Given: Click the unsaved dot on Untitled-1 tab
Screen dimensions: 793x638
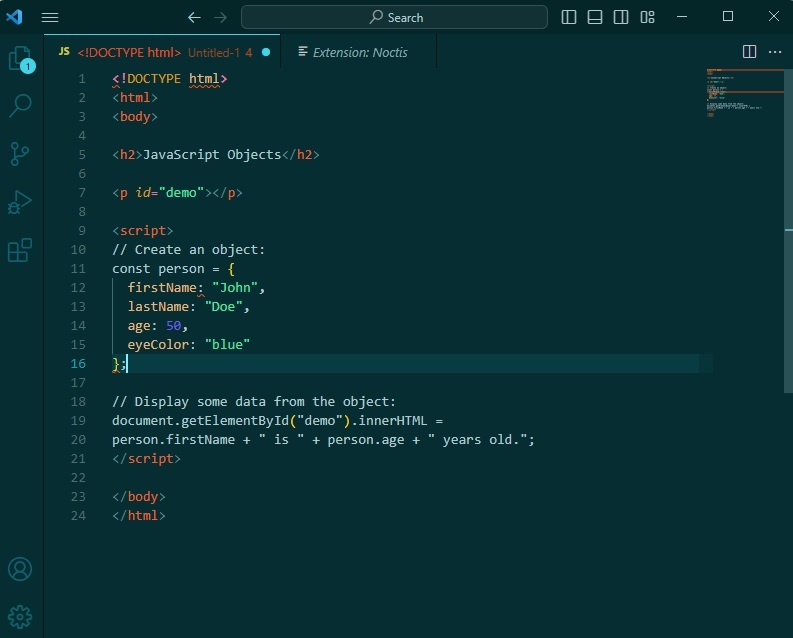Looking at the screenshot, I should [x=266, y=52].
